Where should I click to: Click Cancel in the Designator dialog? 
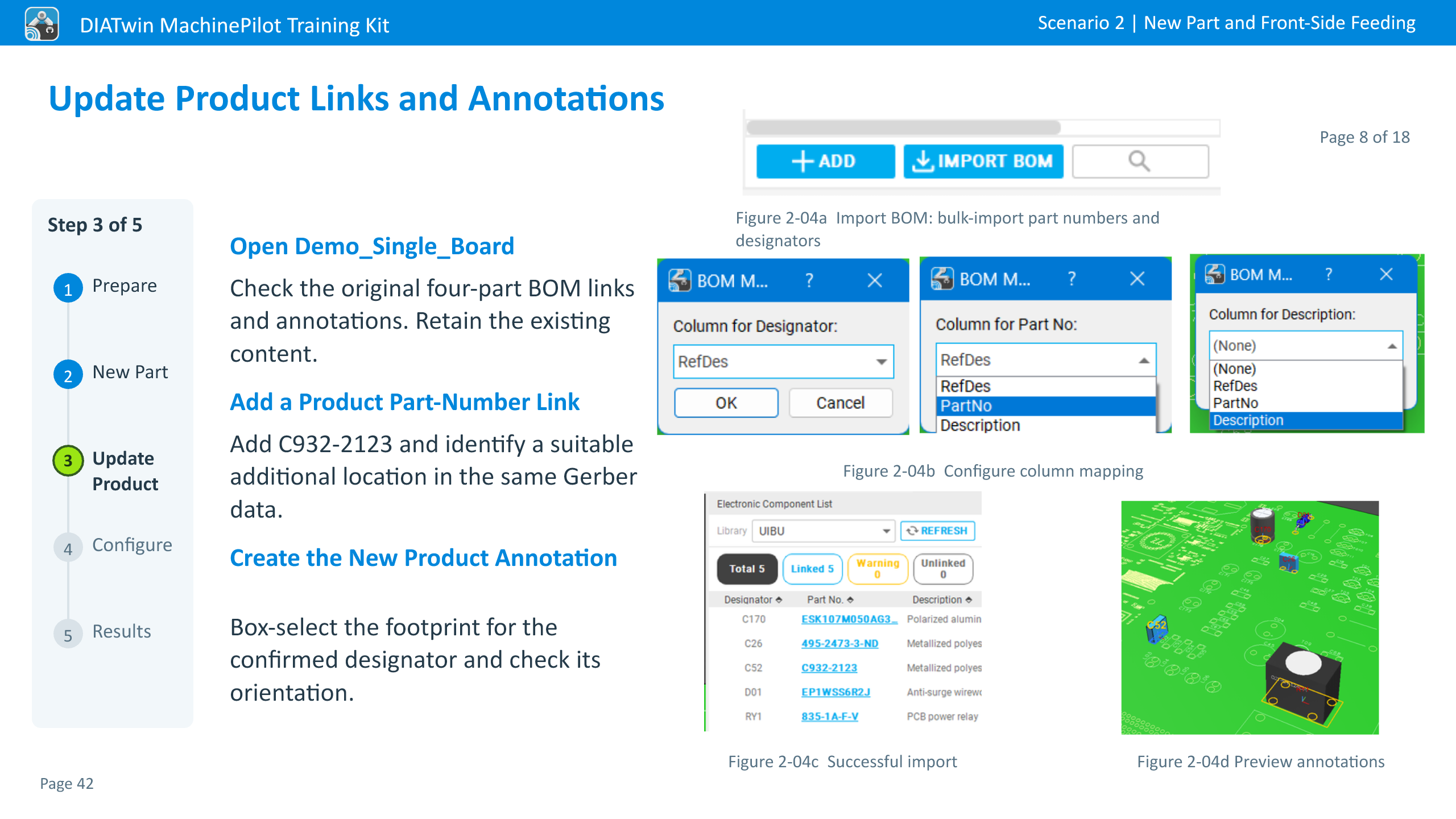841,403
